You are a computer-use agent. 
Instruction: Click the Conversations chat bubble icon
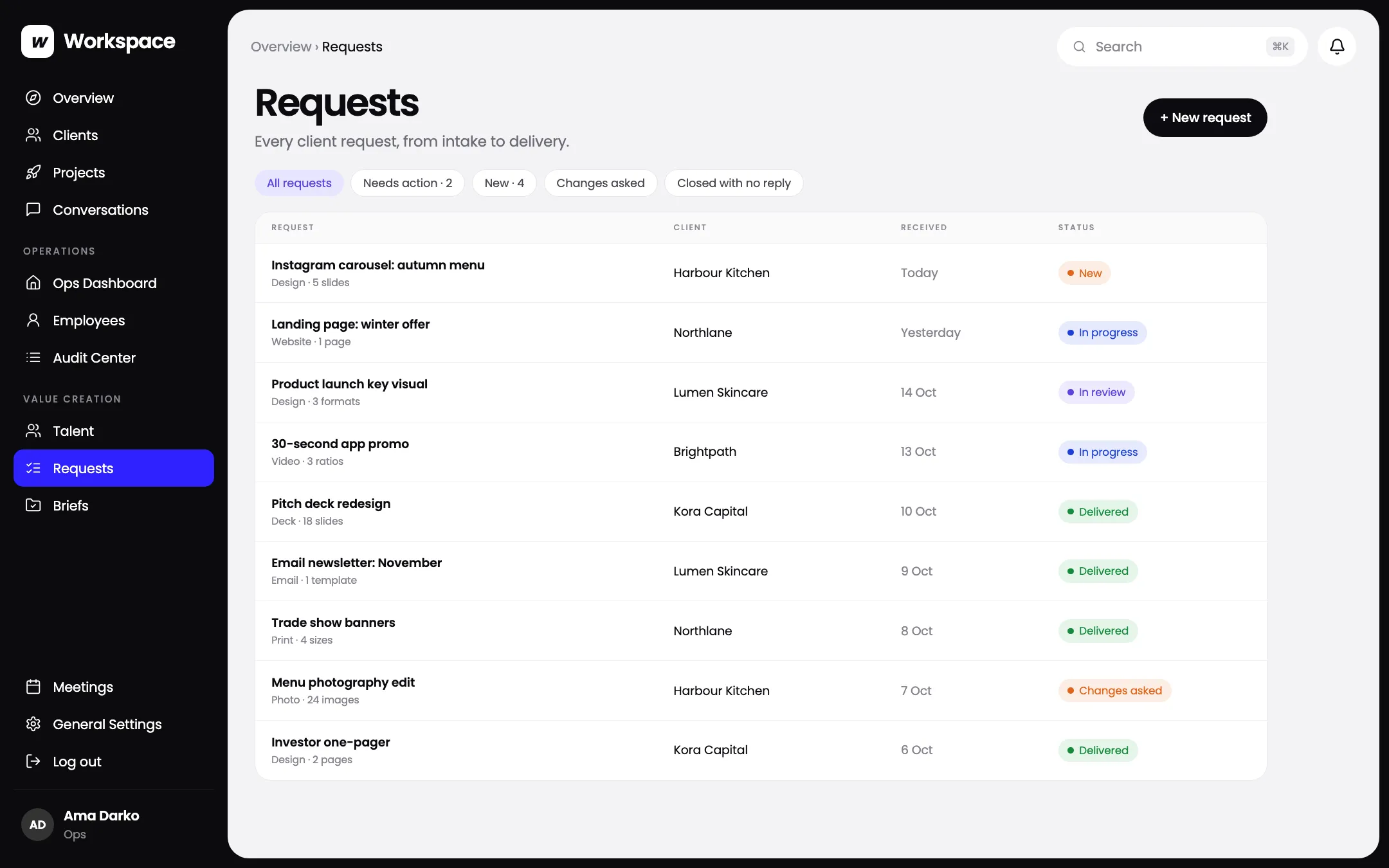pyautogui.click(x=33, y=210)
